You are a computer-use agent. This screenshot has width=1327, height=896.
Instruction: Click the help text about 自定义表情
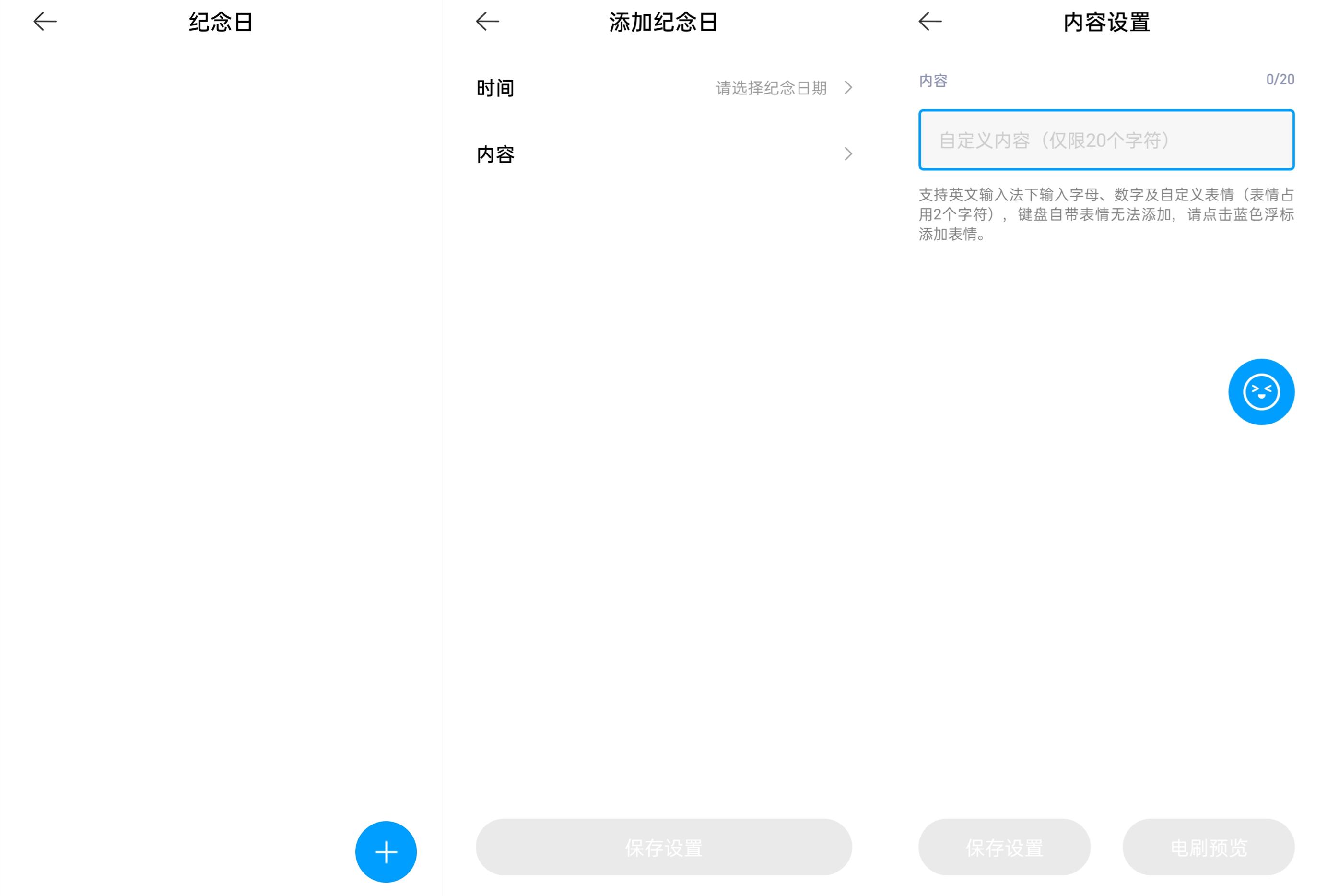tap(1105, 214)
